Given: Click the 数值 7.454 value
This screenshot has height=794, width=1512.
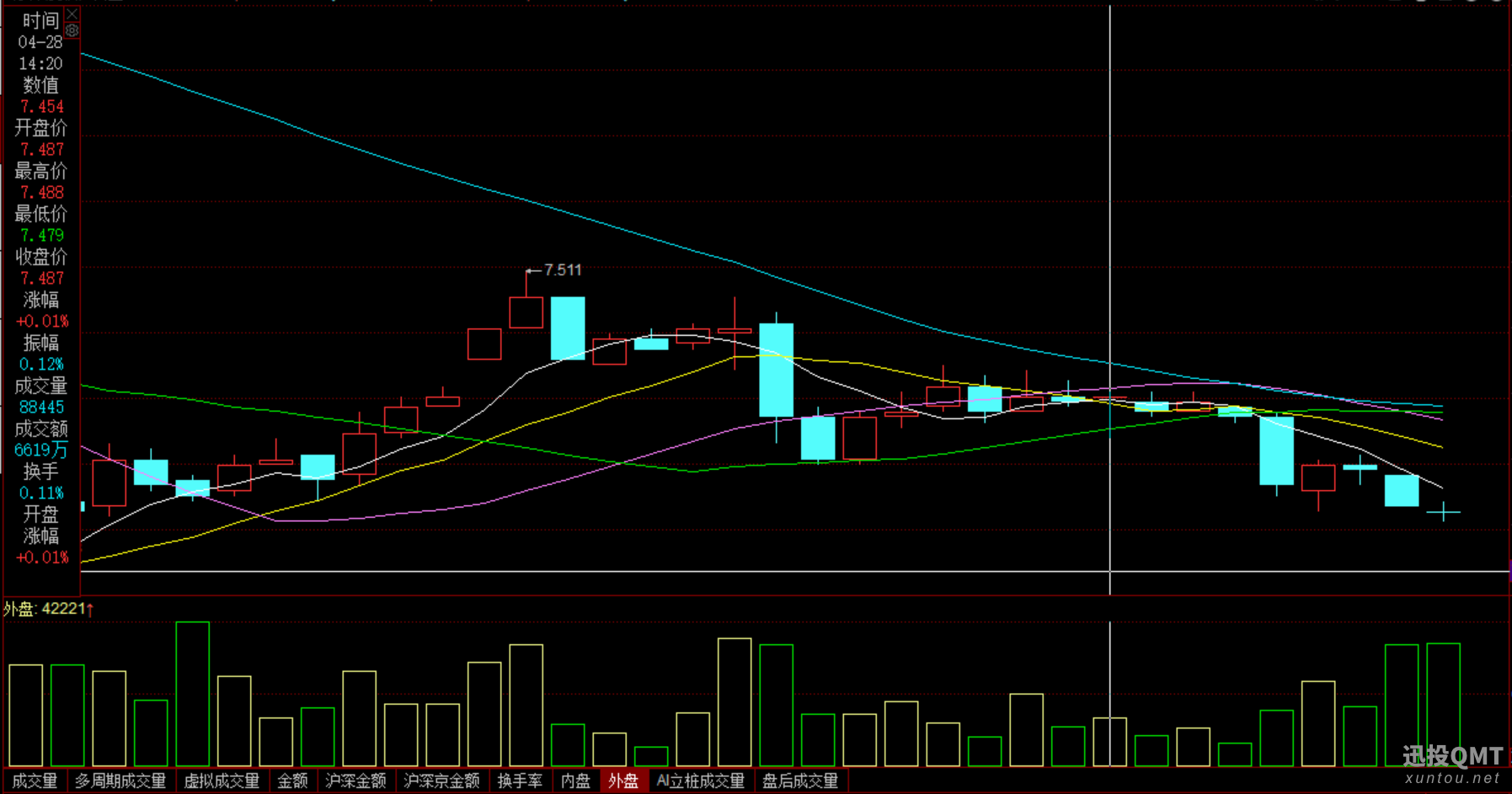Looking at the screenshot, I should pos(42,107).
